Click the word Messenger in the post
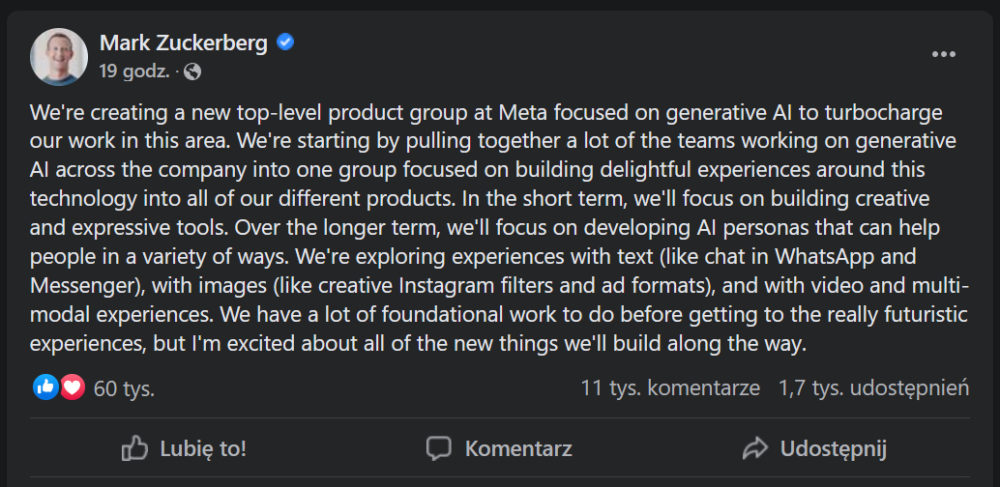The height and width of the screenshot is (487, 1000). tap(80, 286)
